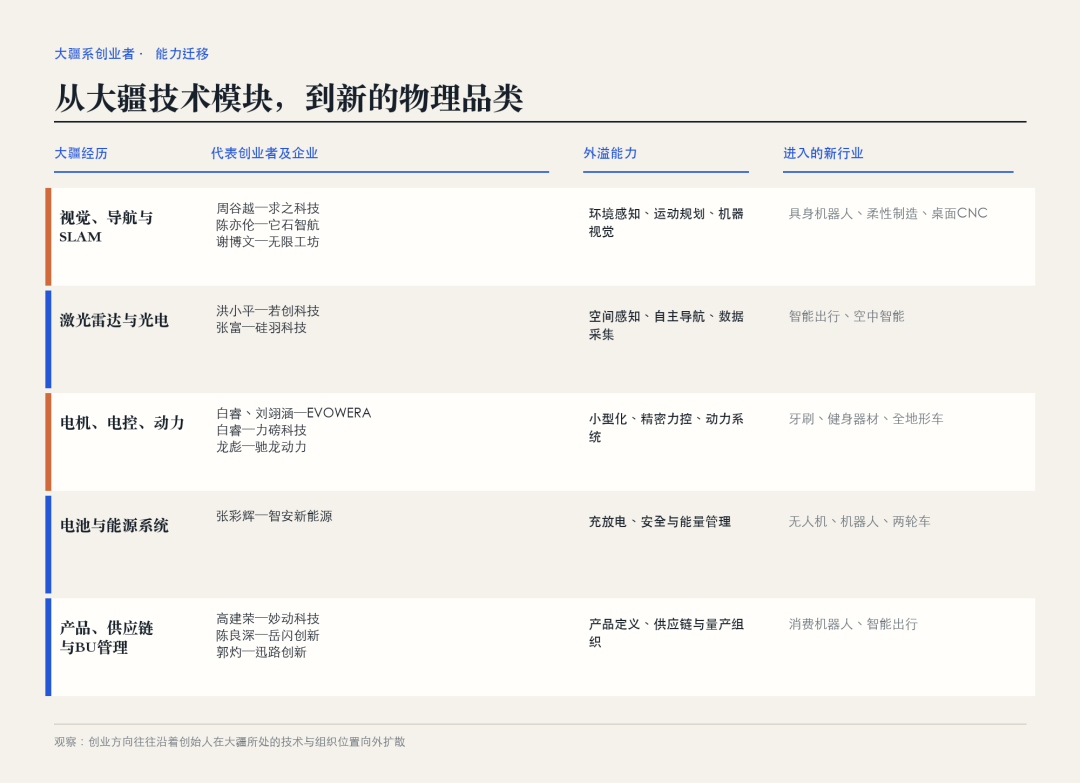Click 具身机器人、柔性制造、桌面CNC cell
This screenshot has width=1080, height=783.
tap(888, 213)
